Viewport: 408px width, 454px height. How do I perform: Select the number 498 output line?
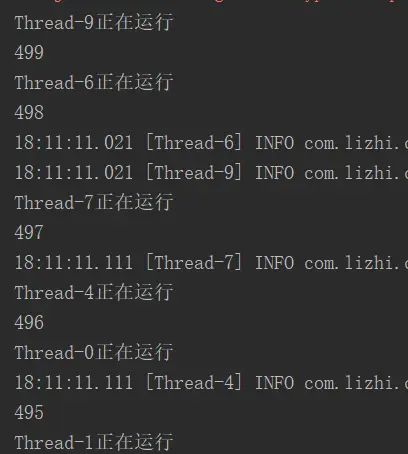[29, 112]
